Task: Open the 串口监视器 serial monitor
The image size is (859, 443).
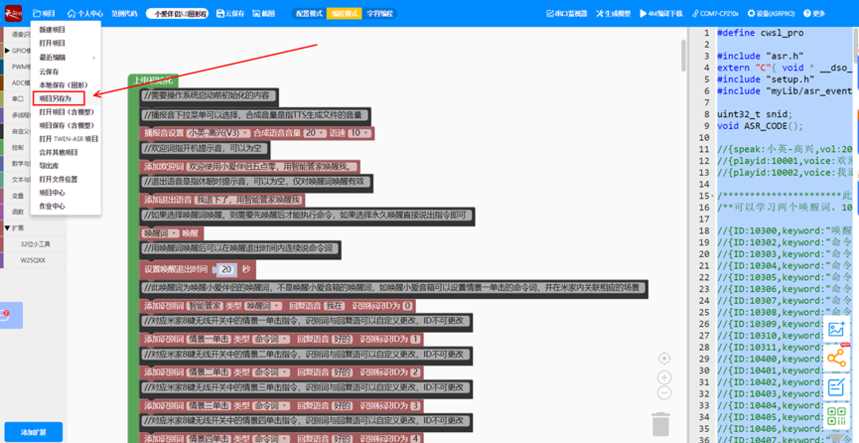Action: [566, 14]
